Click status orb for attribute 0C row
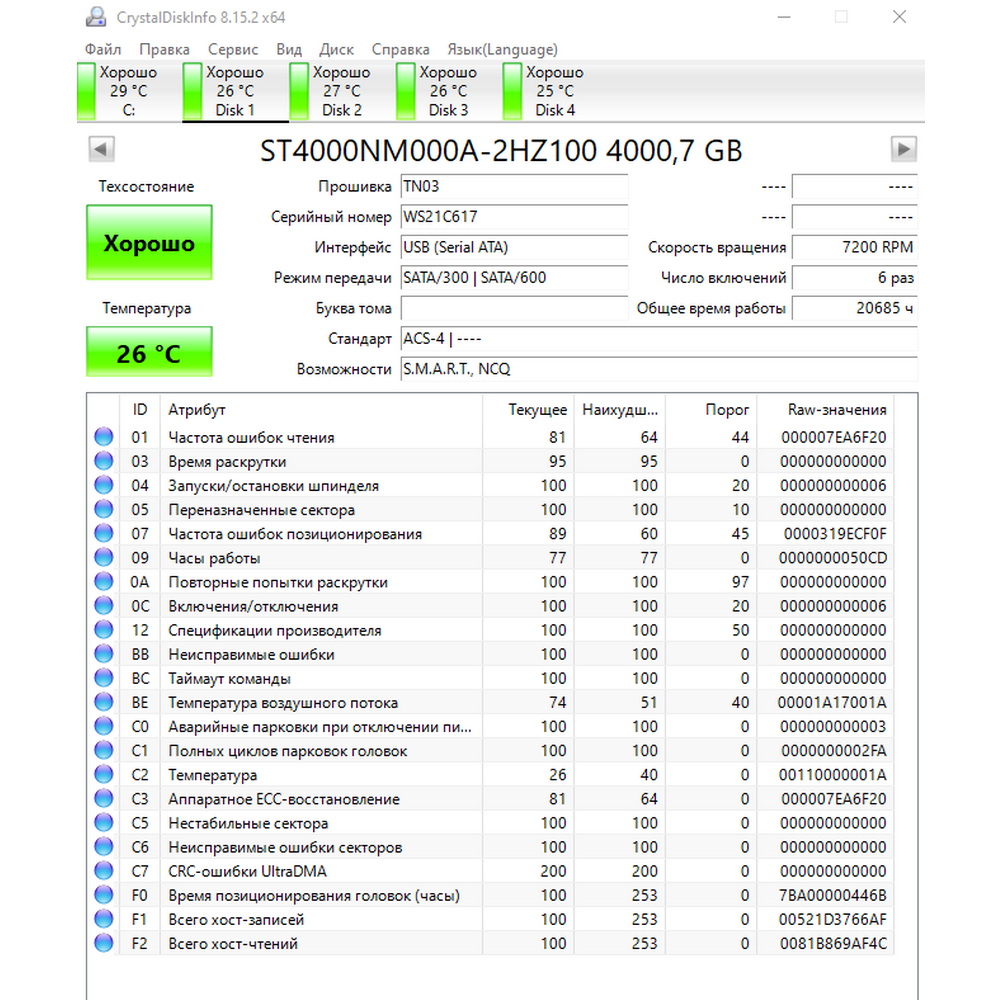1000x1000 pixels. pyautogui.click(x=103, y=606)
